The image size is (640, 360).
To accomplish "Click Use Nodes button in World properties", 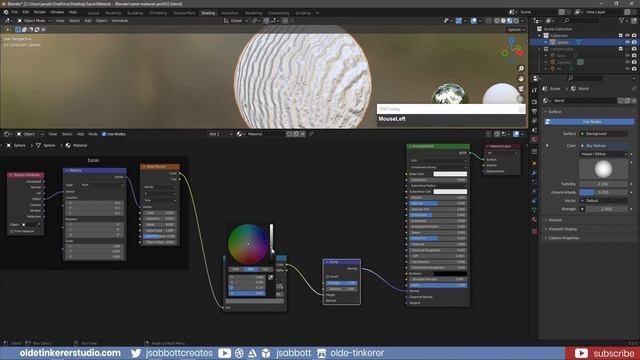I will pos(590,122).
